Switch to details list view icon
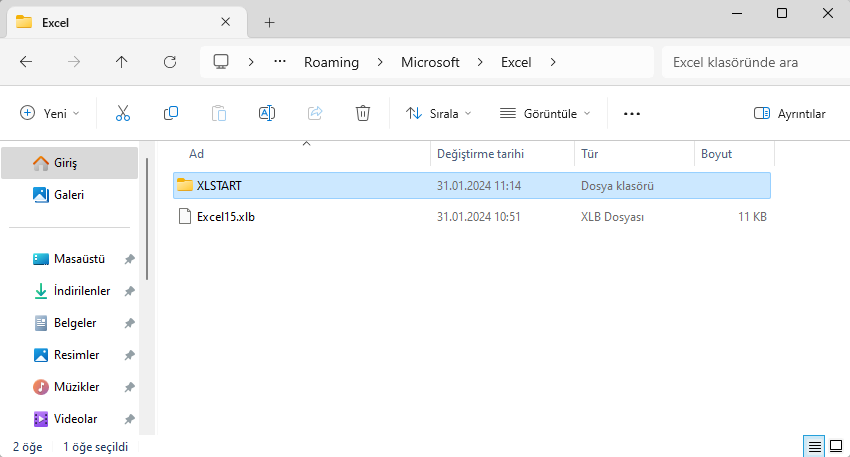This screenshot has height=457, width=850. pos(814,446)
